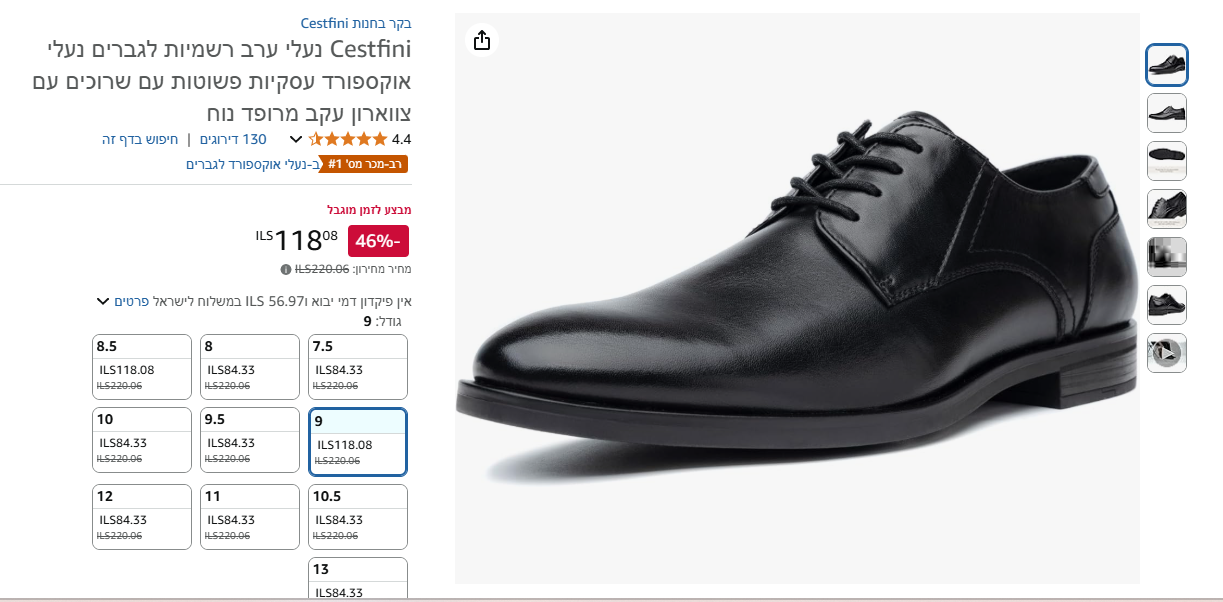Visit the Cestfini store link
This screenshot has width=1223, height=602.
356,23
